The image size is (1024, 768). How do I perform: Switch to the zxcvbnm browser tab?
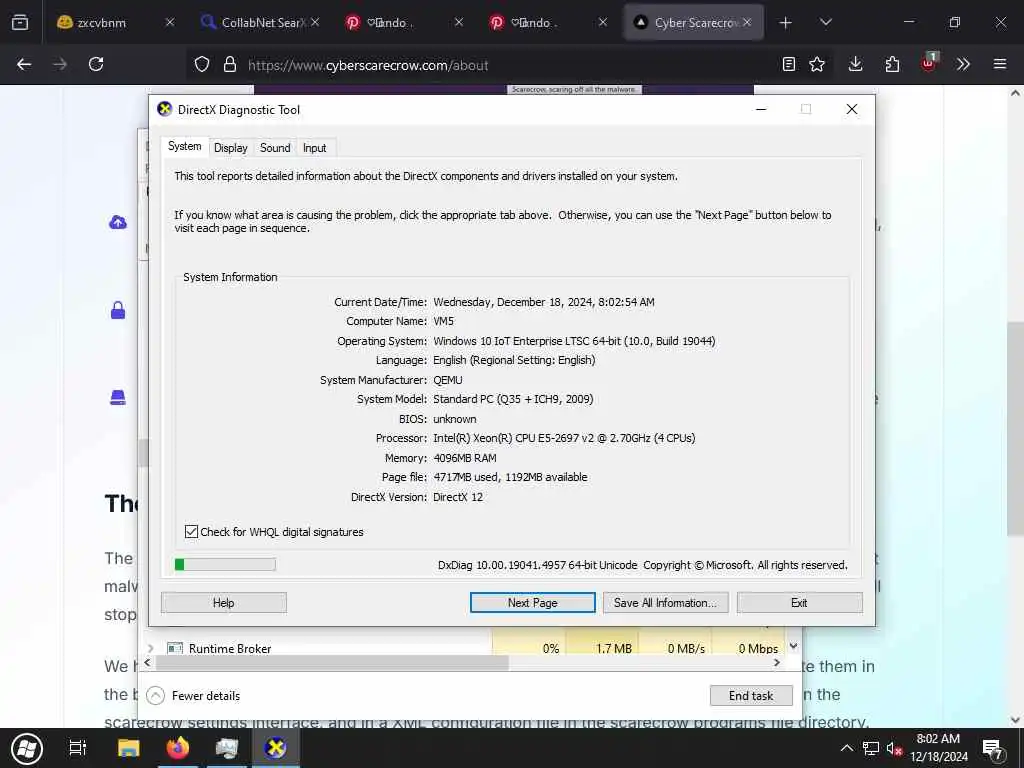pos(102,22)
